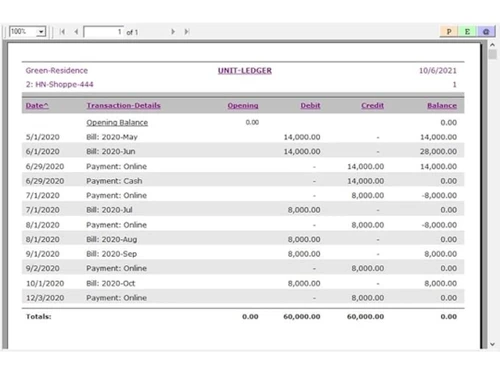The height and width of the screenshot is (375, 500).
Task: Click the Credit column header
Action: pos(372,105)
